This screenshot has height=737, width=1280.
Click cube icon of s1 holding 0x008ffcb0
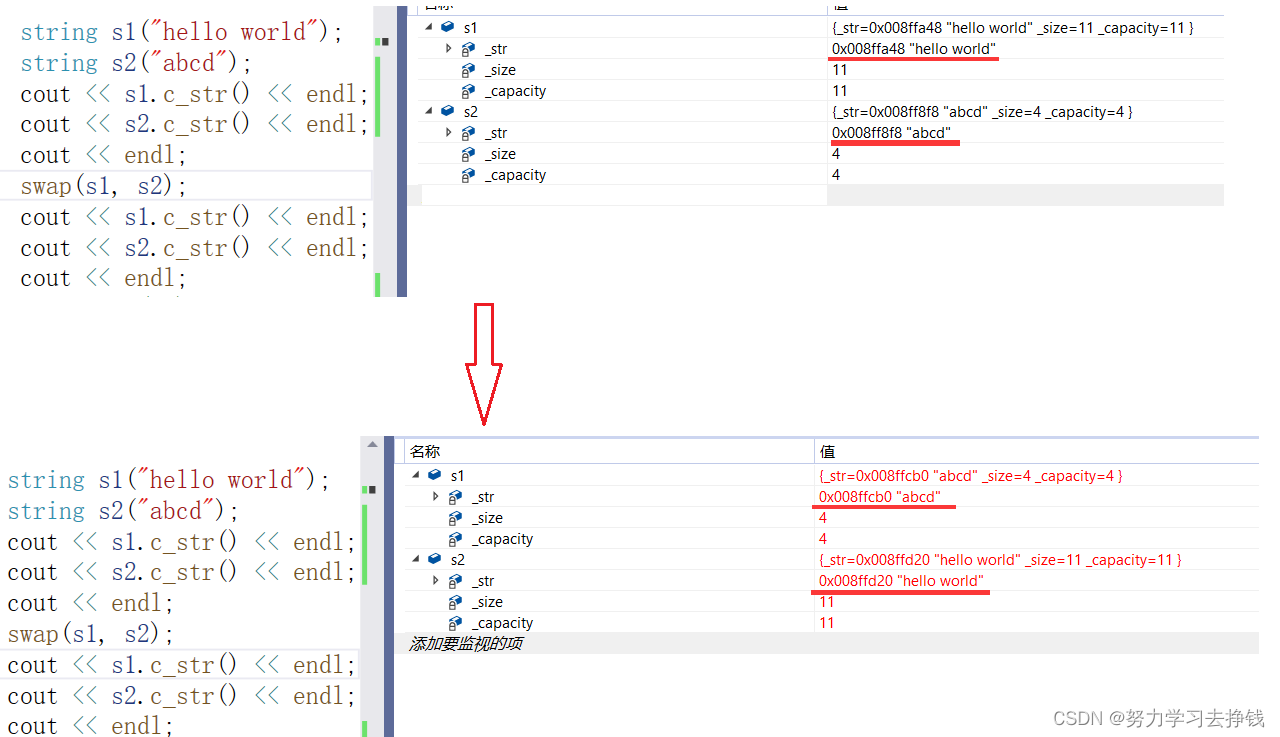[x=434, y=476]
